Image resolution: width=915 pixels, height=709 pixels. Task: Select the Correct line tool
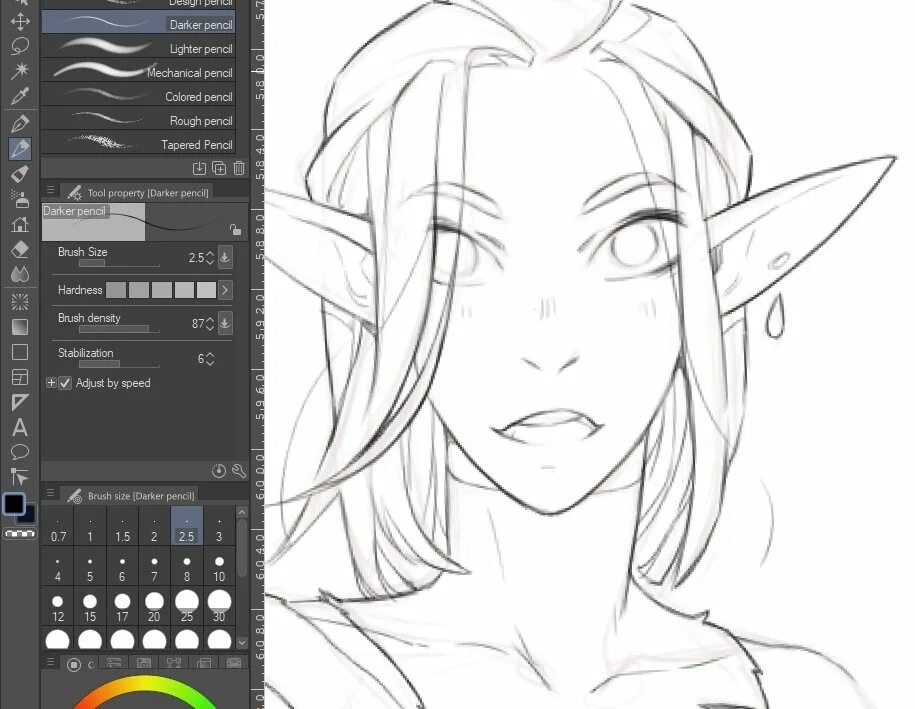(20, 477)
